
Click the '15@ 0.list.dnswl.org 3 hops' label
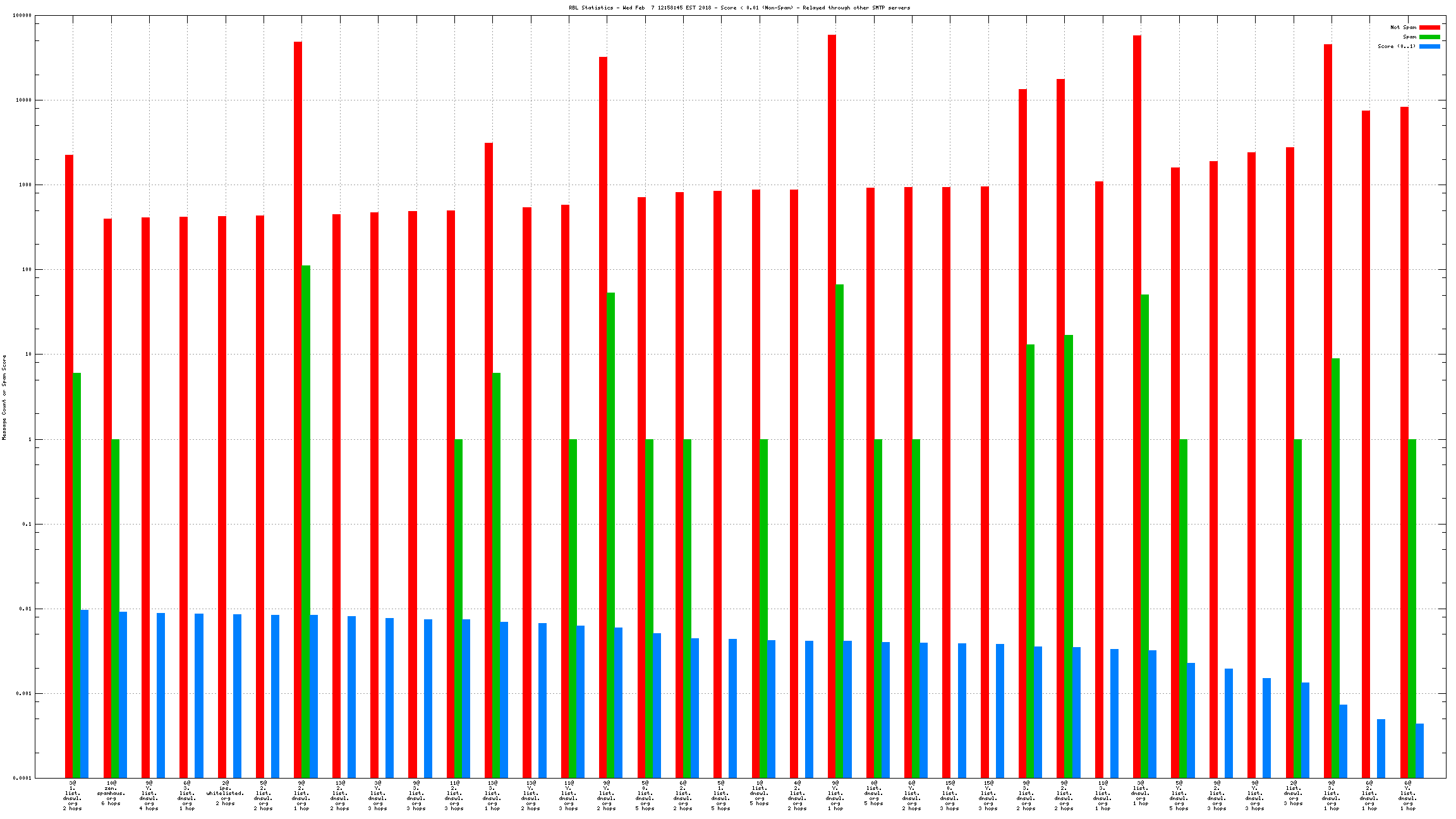pyautogui.click(x=950, y=796)
